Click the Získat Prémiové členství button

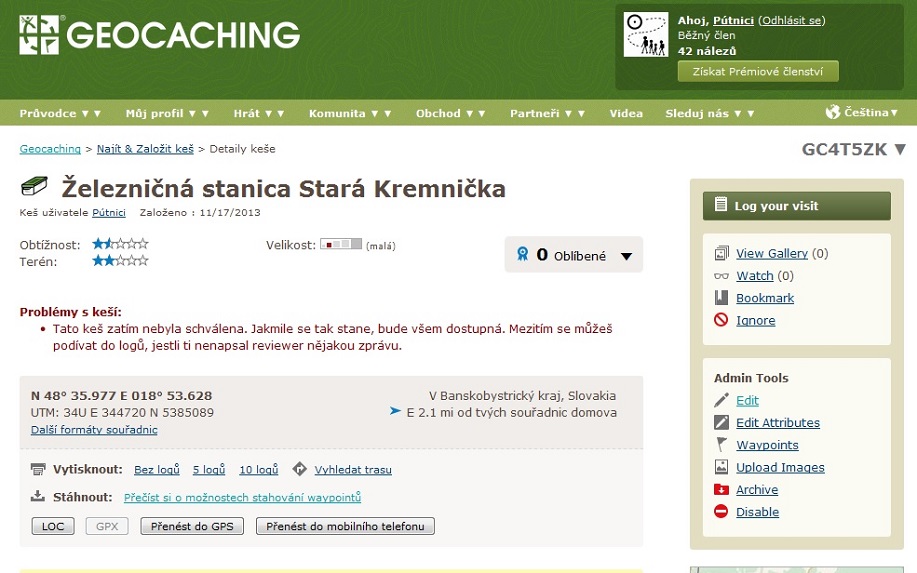[x=758, y=71]
